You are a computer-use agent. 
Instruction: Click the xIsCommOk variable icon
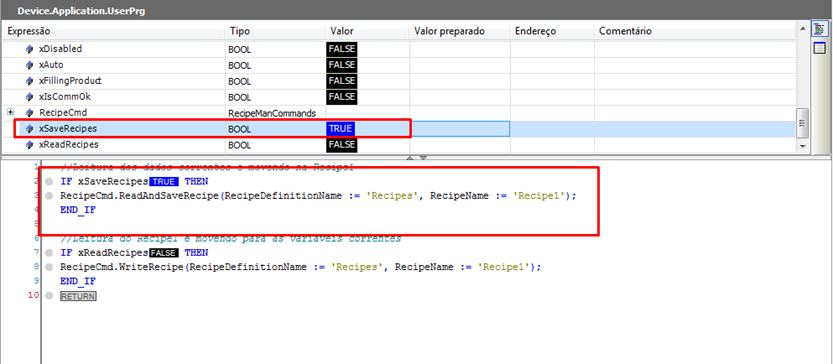pos(30,97)
